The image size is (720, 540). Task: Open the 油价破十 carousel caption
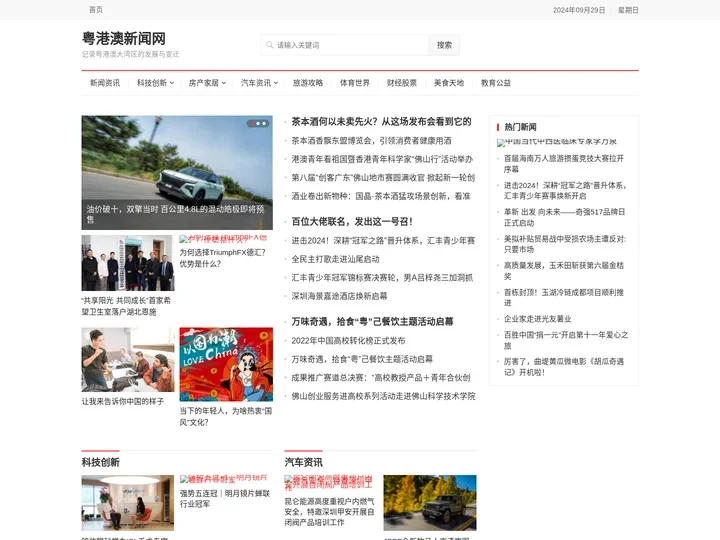click(177, 214)
